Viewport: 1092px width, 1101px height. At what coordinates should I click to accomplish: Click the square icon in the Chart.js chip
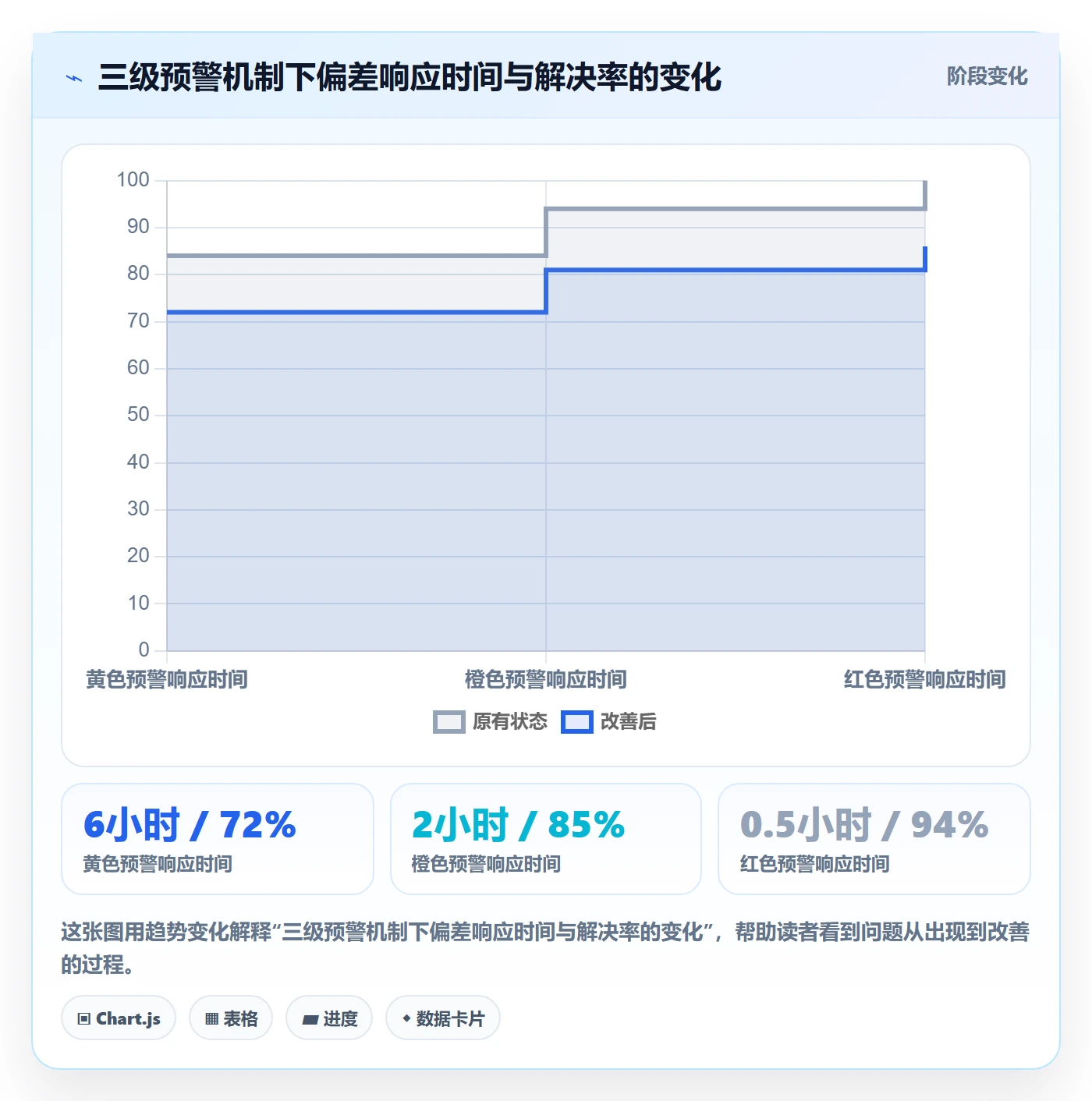click(x=84, y=1018)
